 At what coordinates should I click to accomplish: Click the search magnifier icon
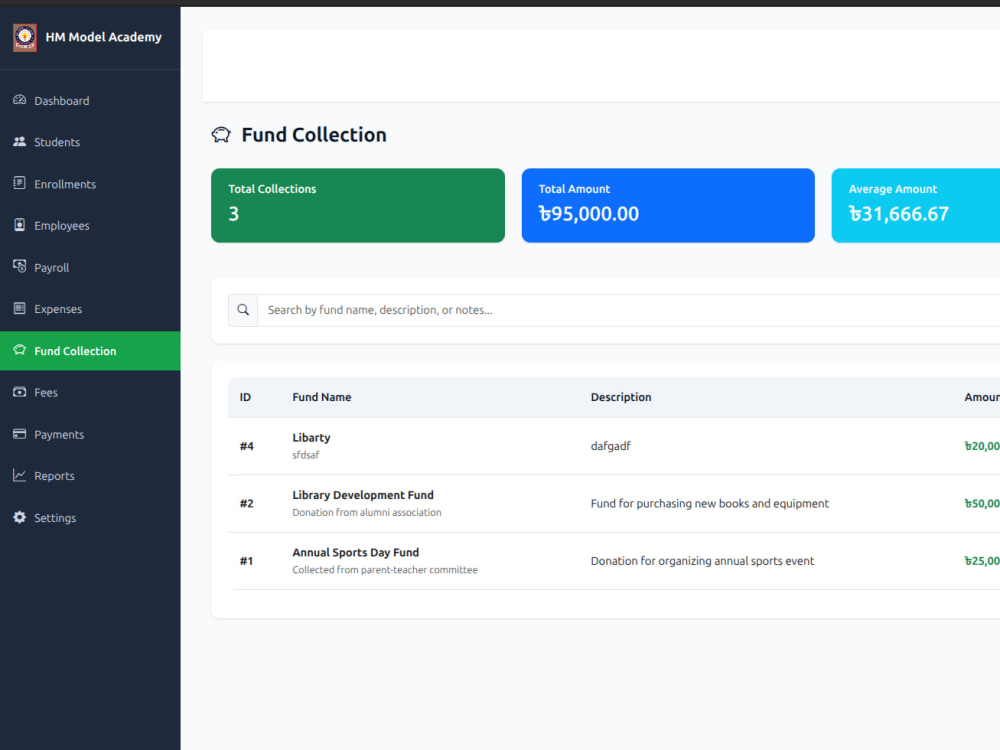pos(243,310)
